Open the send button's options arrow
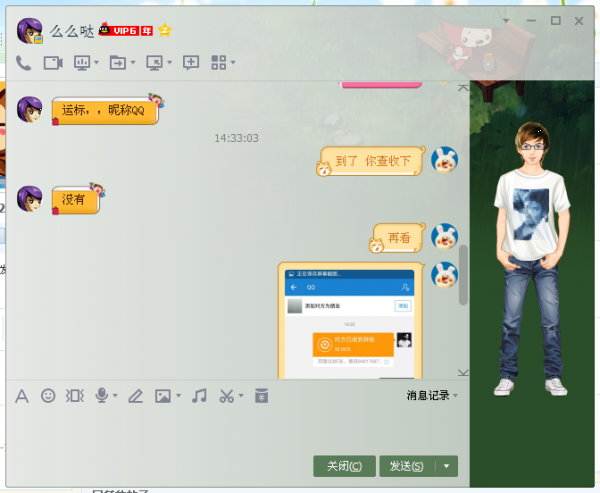The height and width of the screenshot is (493, 600). (447, 466)
